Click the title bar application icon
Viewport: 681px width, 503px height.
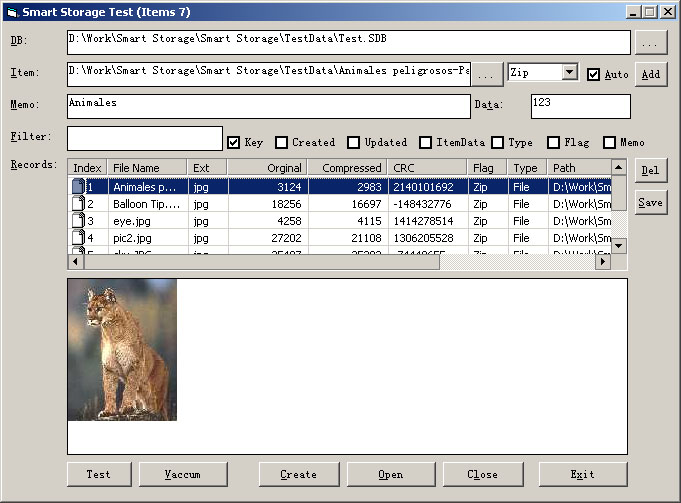(x=12, y=12)
